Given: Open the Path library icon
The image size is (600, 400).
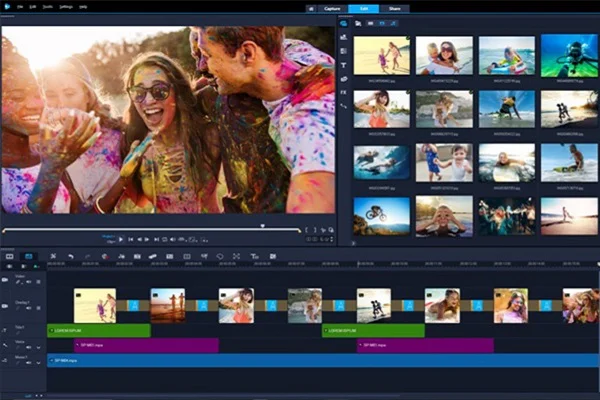Looking at the screenshot, I should point(343,106).
